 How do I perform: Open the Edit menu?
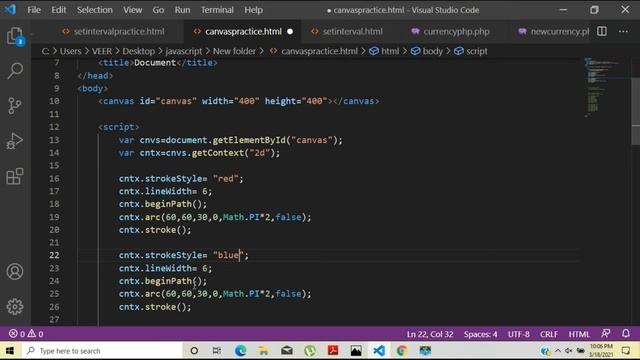pyautogui.click(x=59, y=10)
